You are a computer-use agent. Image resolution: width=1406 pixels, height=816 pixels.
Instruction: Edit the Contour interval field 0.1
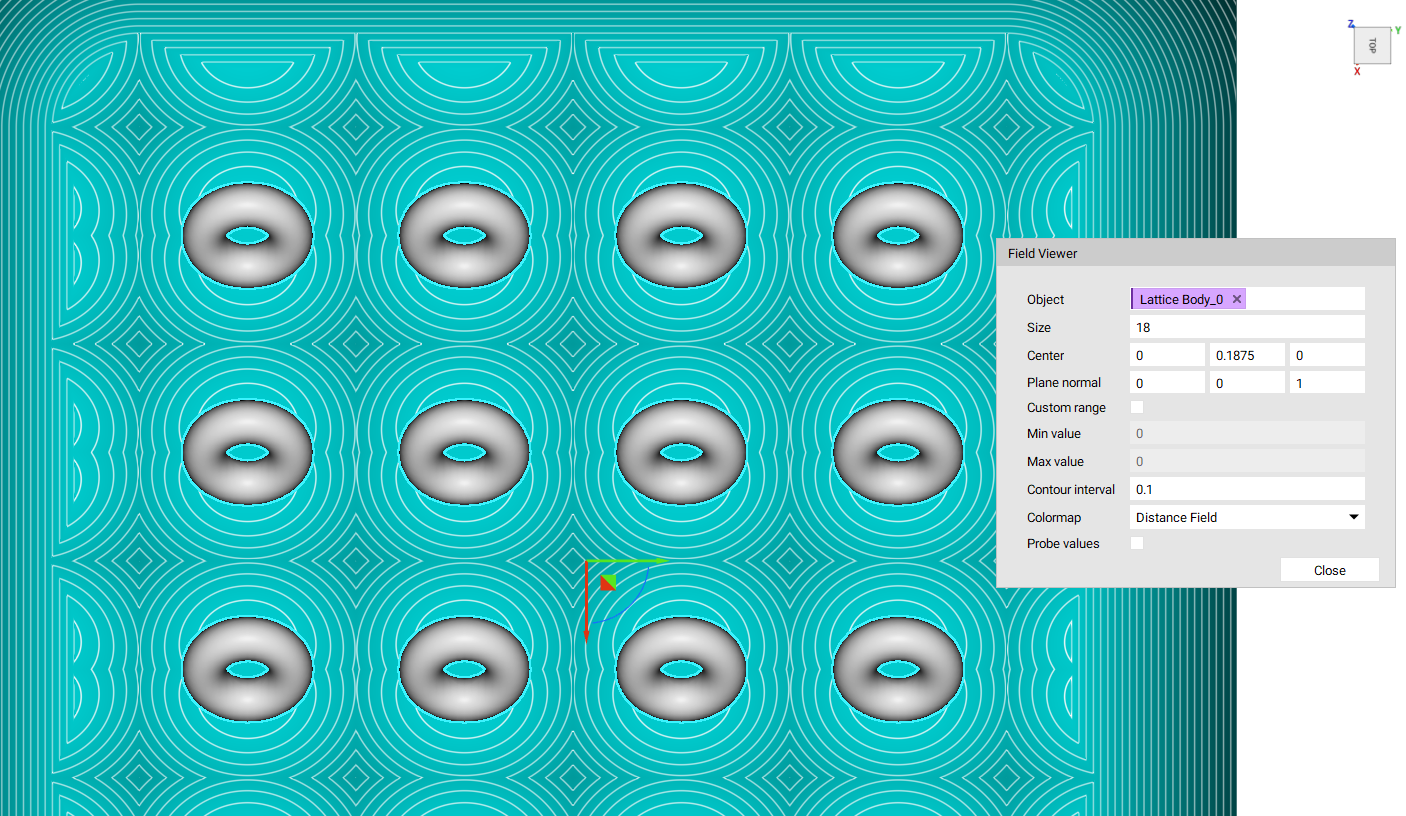(1247, 489)
